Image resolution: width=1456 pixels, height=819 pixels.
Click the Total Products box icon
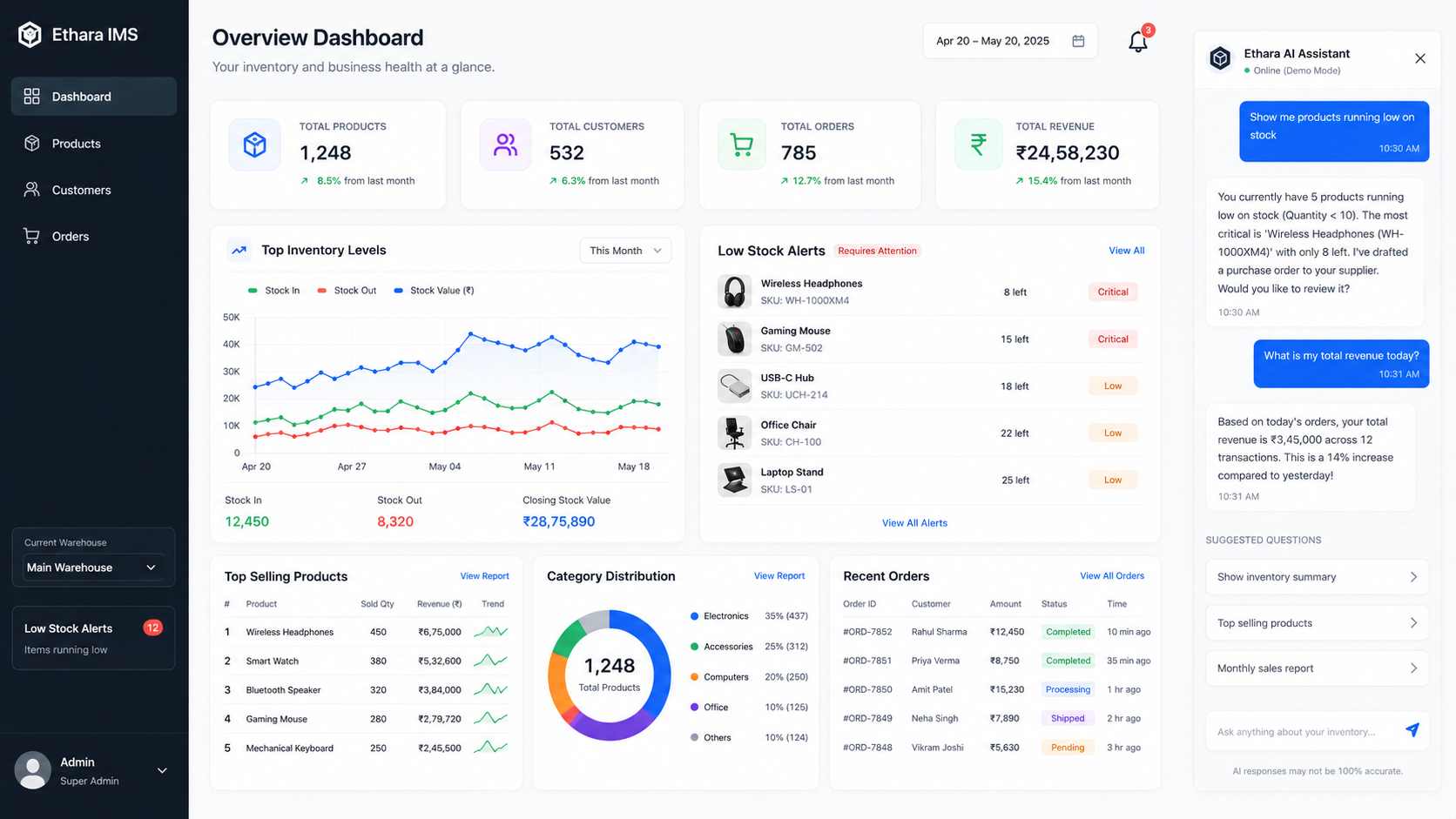tap(254, 144)
